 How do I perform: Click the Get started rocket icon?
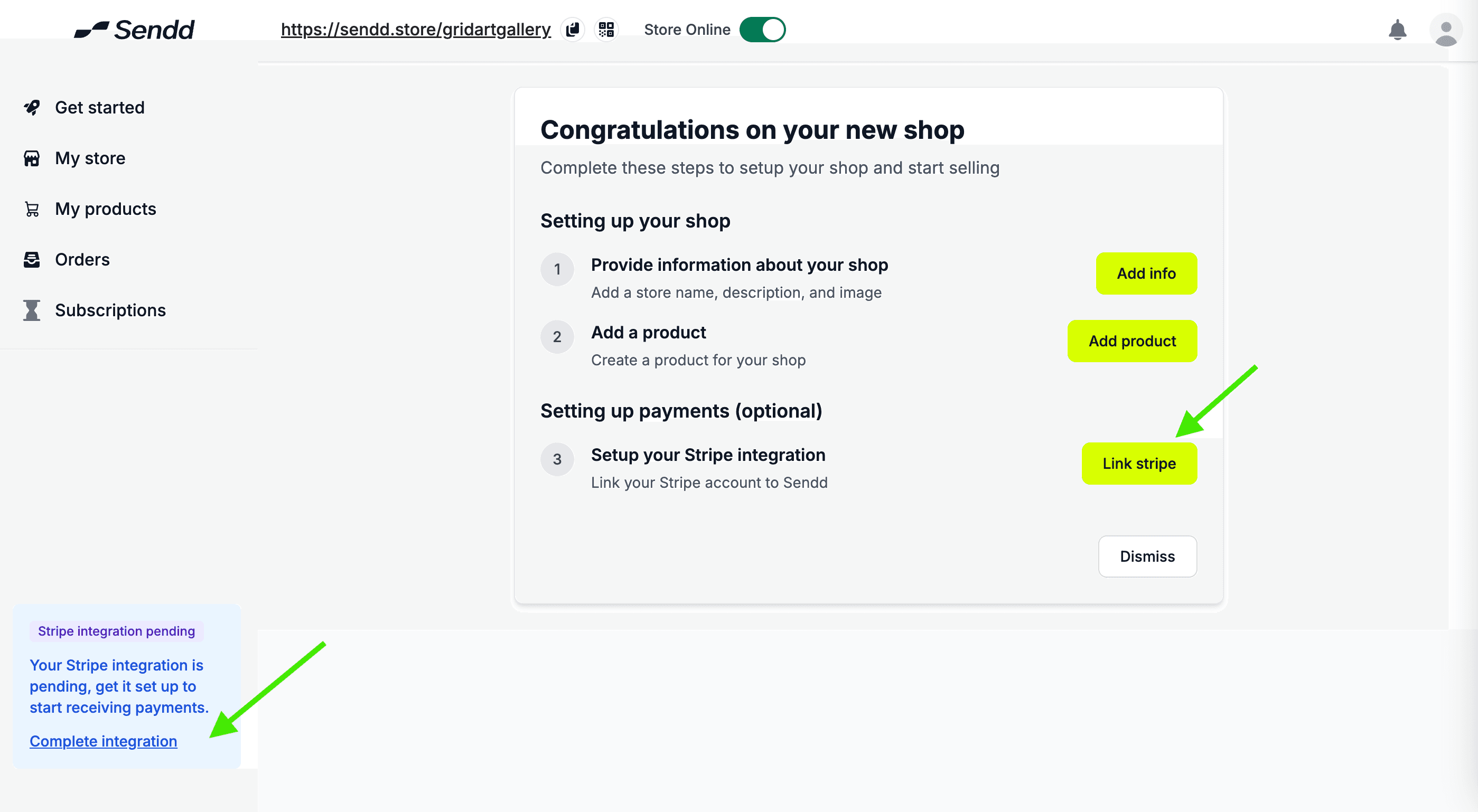tap(32, 107)
